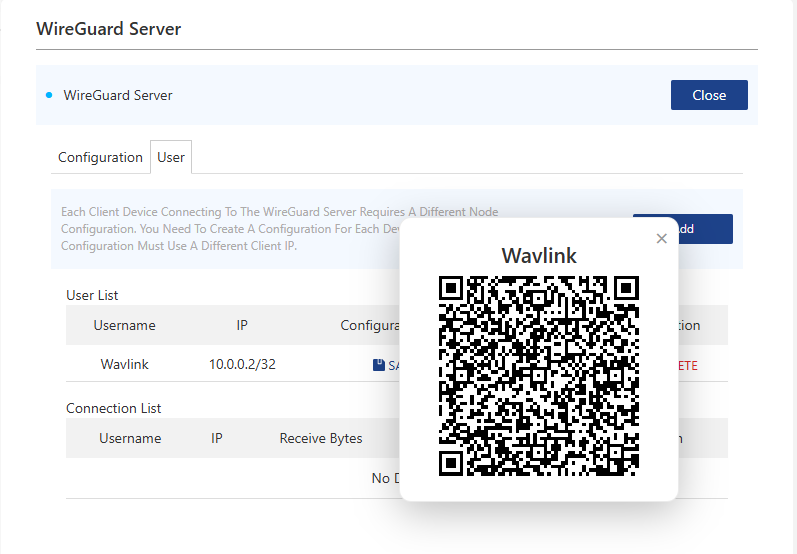Screen dimensions: 797x554
Task: Click the User List section label
Action: (x=92, y=295)
